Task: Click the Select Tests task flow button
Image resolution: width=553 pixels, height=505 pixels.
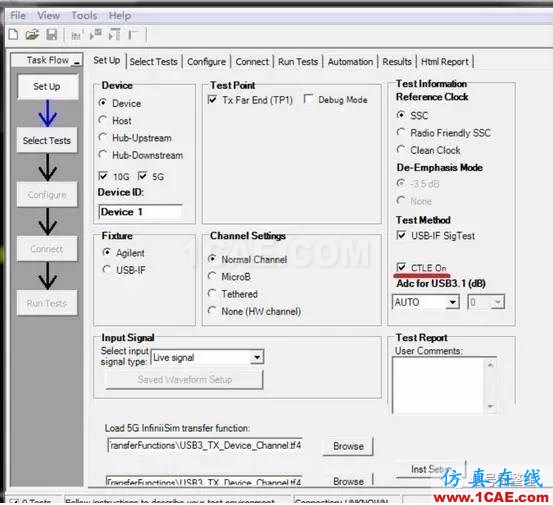Action: (47, 140)
